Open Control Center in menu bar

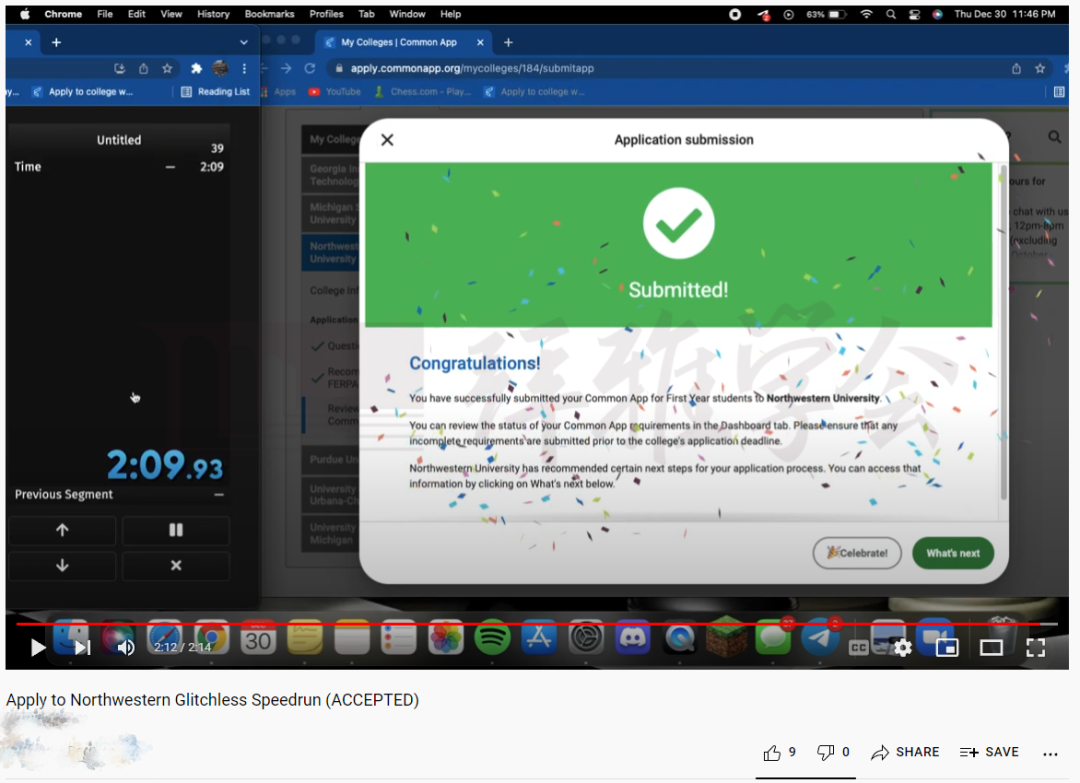coord(914,14)
